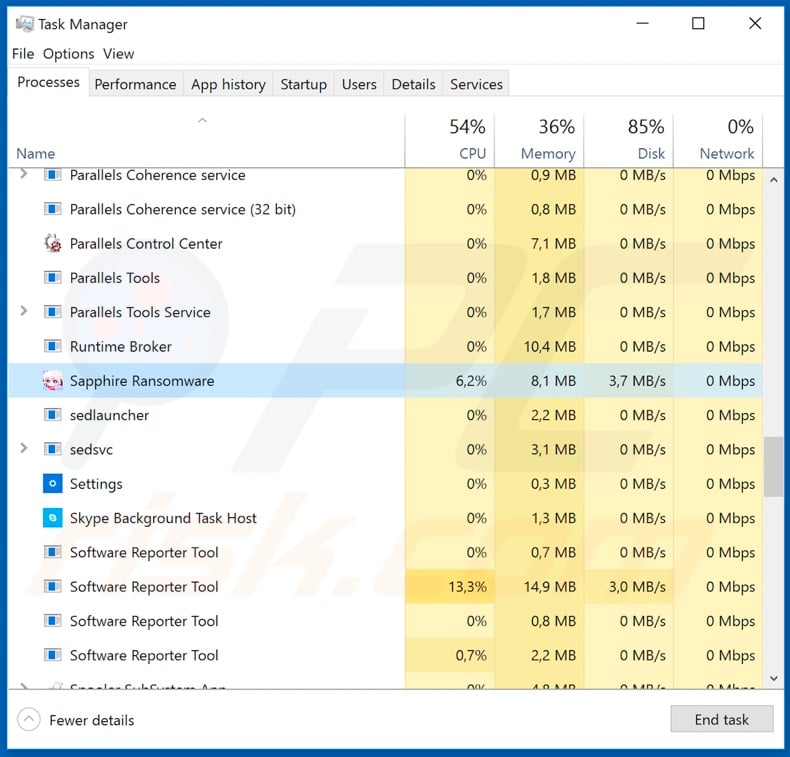The width and height of the screenshot is (790, 757).
Task: Click the End task button
Action: [x=721, y=719]
